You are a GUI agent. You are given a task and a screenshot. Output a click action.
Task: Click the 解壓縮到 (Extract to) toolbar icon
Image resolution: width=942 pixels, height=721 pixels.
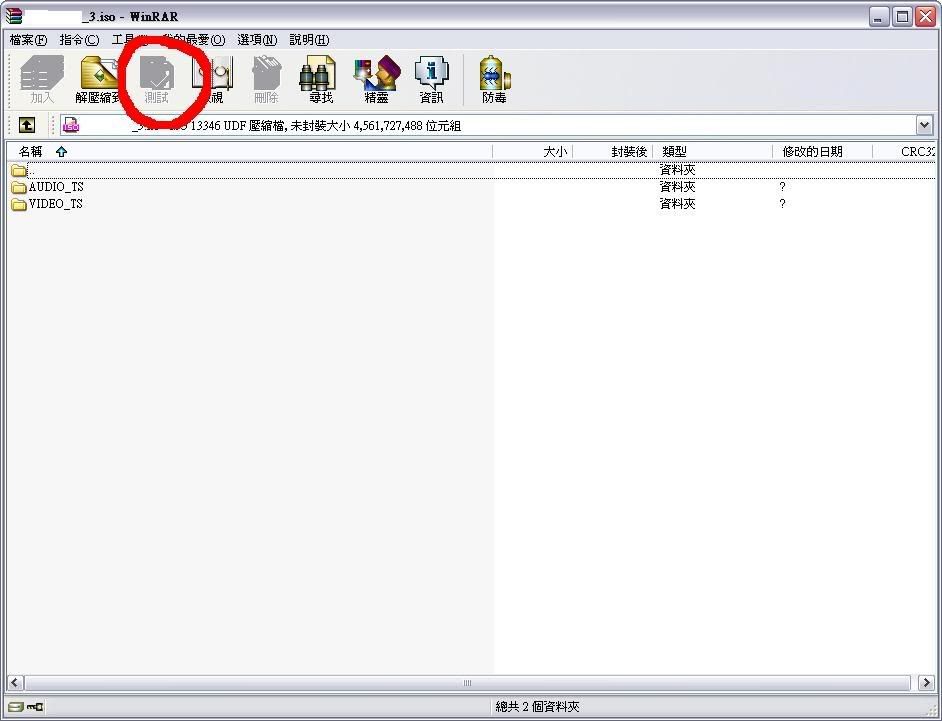[99, 79]
